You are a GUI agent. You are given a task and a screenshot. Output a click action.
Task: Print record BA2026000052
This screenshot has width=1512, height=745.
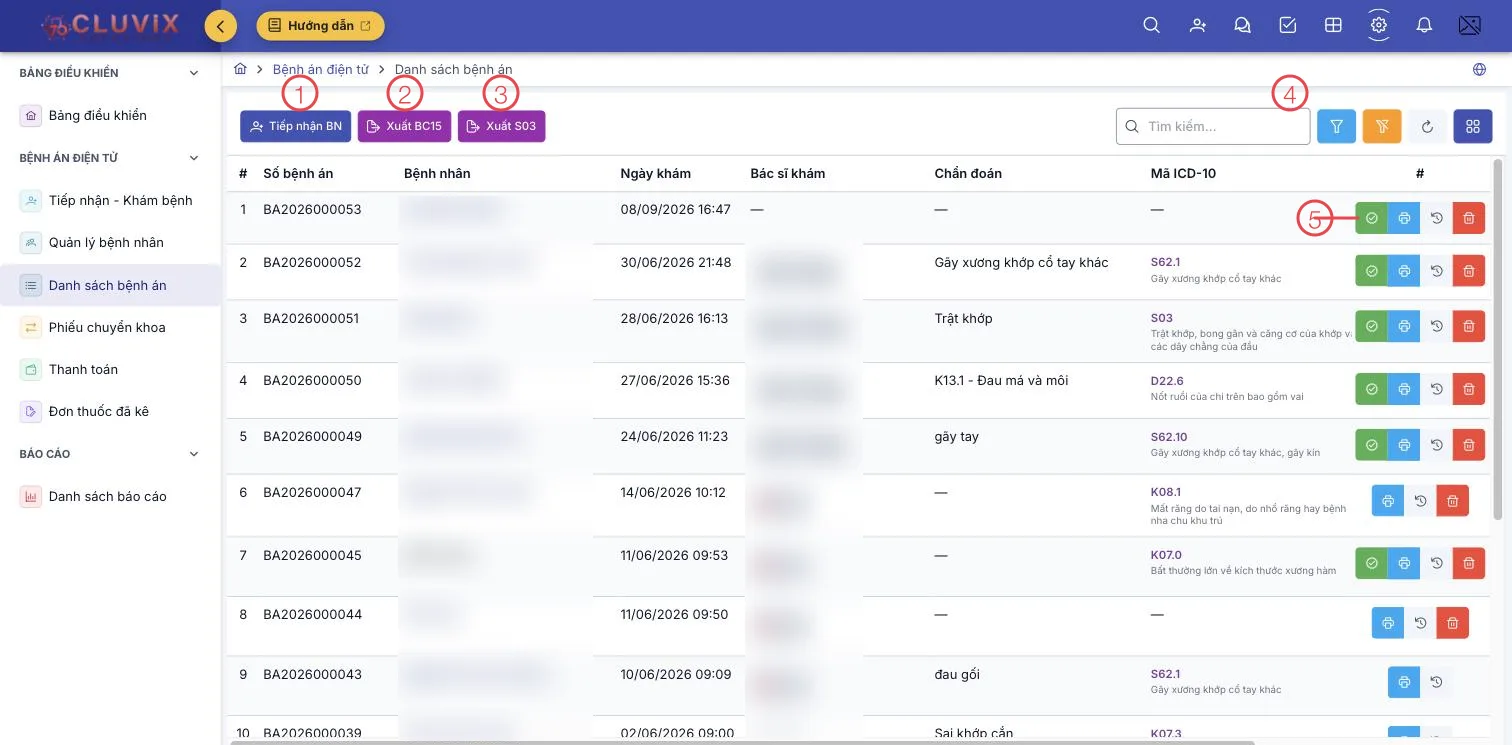pyautogui.click(x=1404, y=271)
